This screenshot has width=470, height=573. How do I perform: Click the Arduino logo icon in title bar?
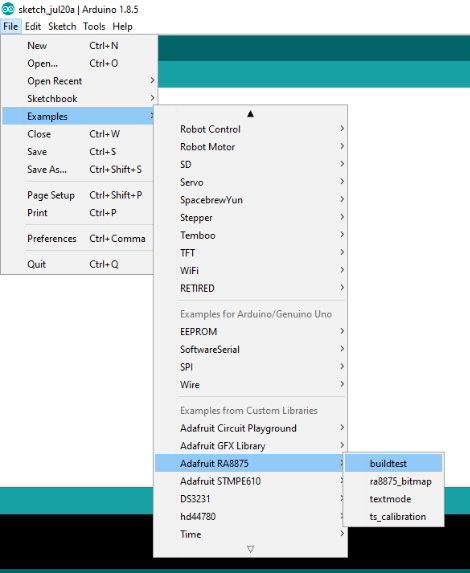8,9
